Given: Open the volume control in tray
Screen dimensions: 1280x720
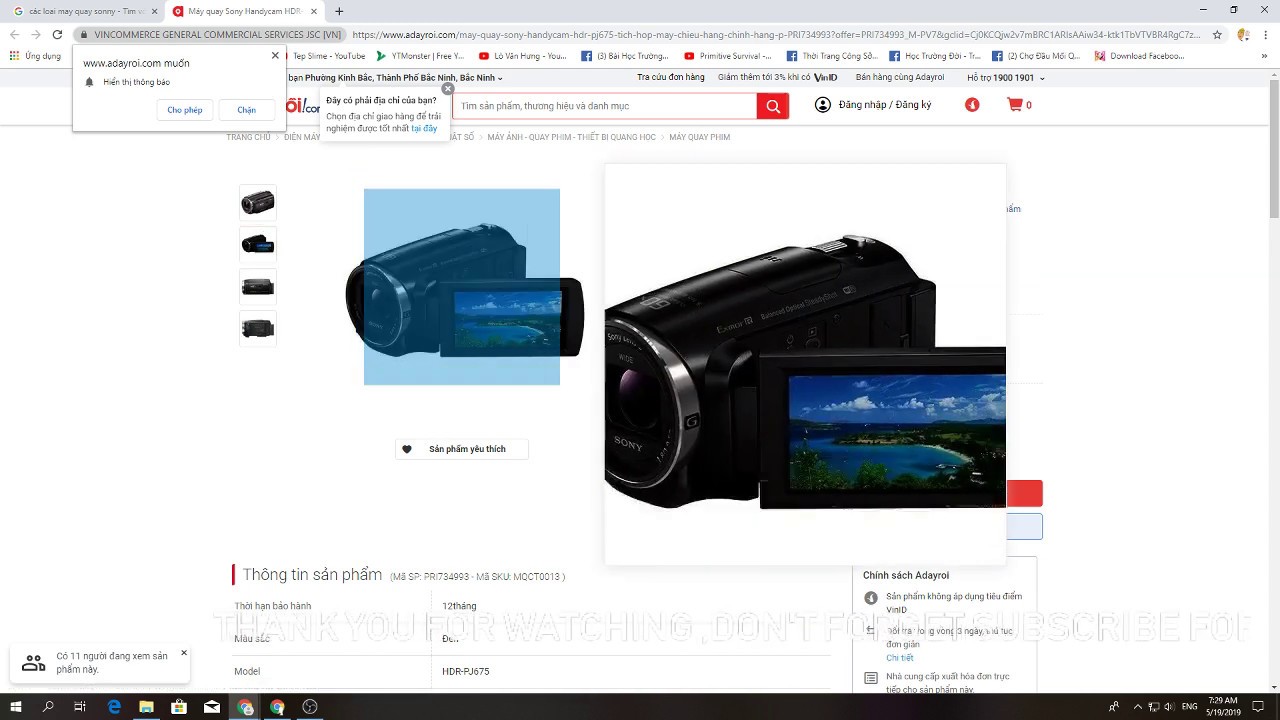Looking at the screenshot, I should coord(1169,707).
